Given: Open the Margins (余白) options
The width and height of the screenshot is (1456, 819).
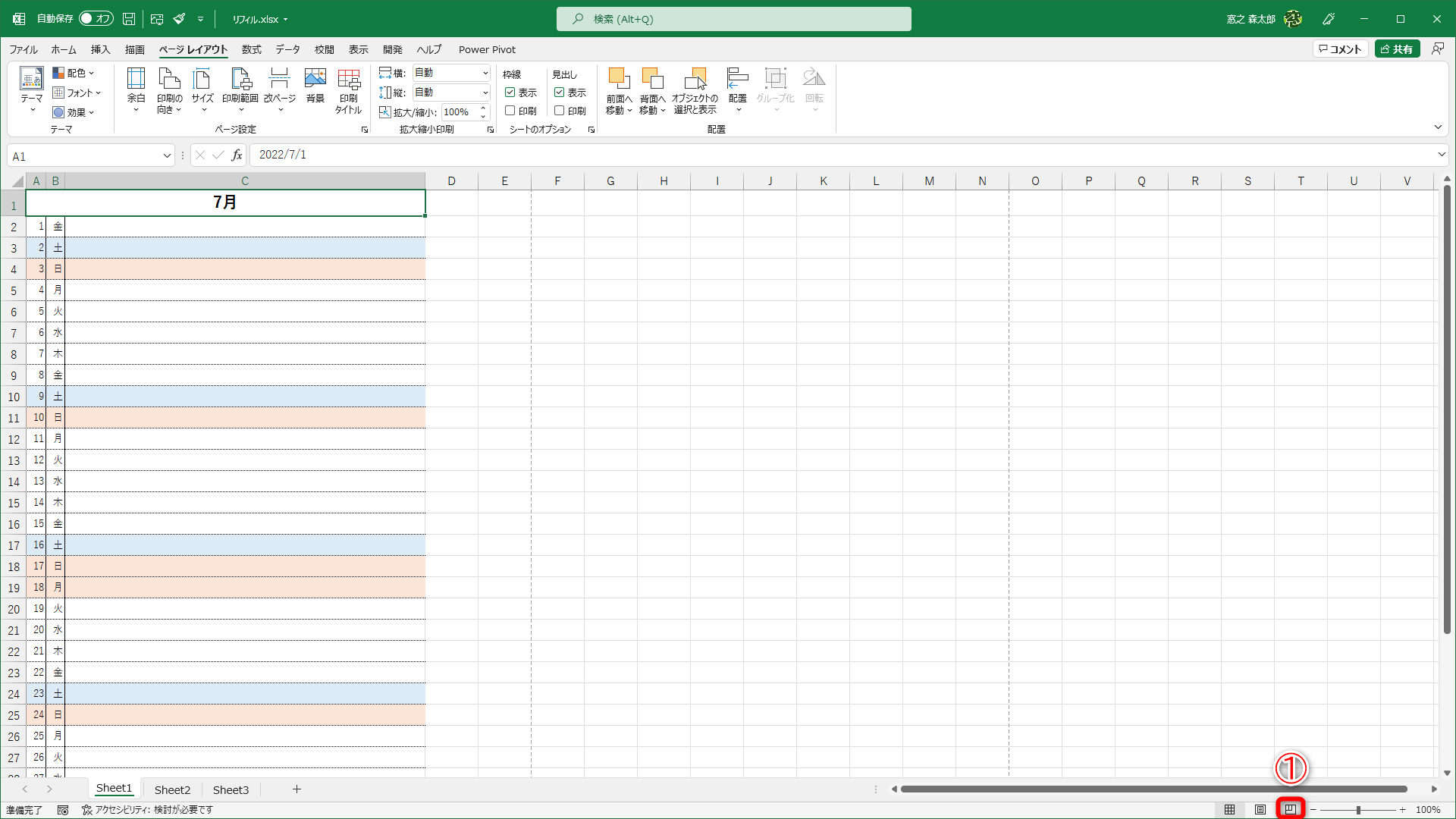Looking at the screenshot, I should point(136,89).
